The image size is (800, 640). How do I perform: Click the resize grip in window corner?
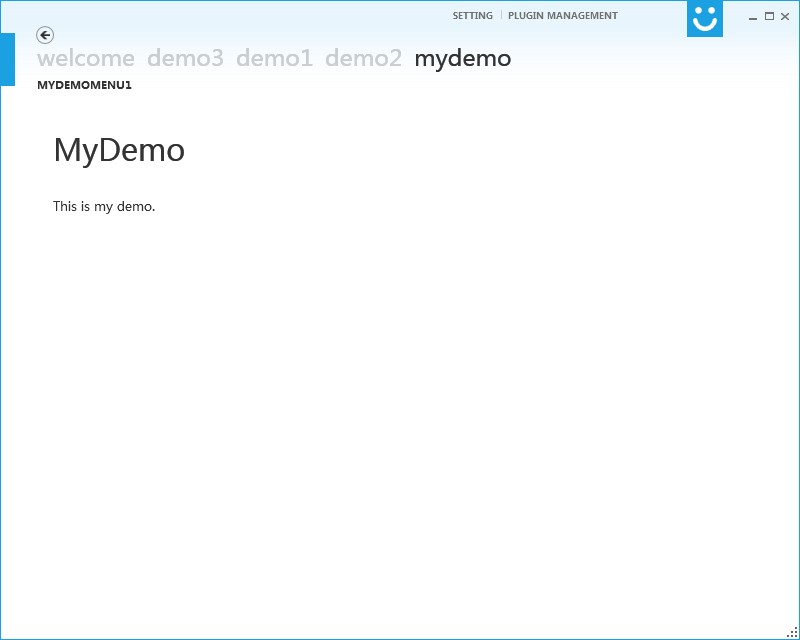(792, 632)
